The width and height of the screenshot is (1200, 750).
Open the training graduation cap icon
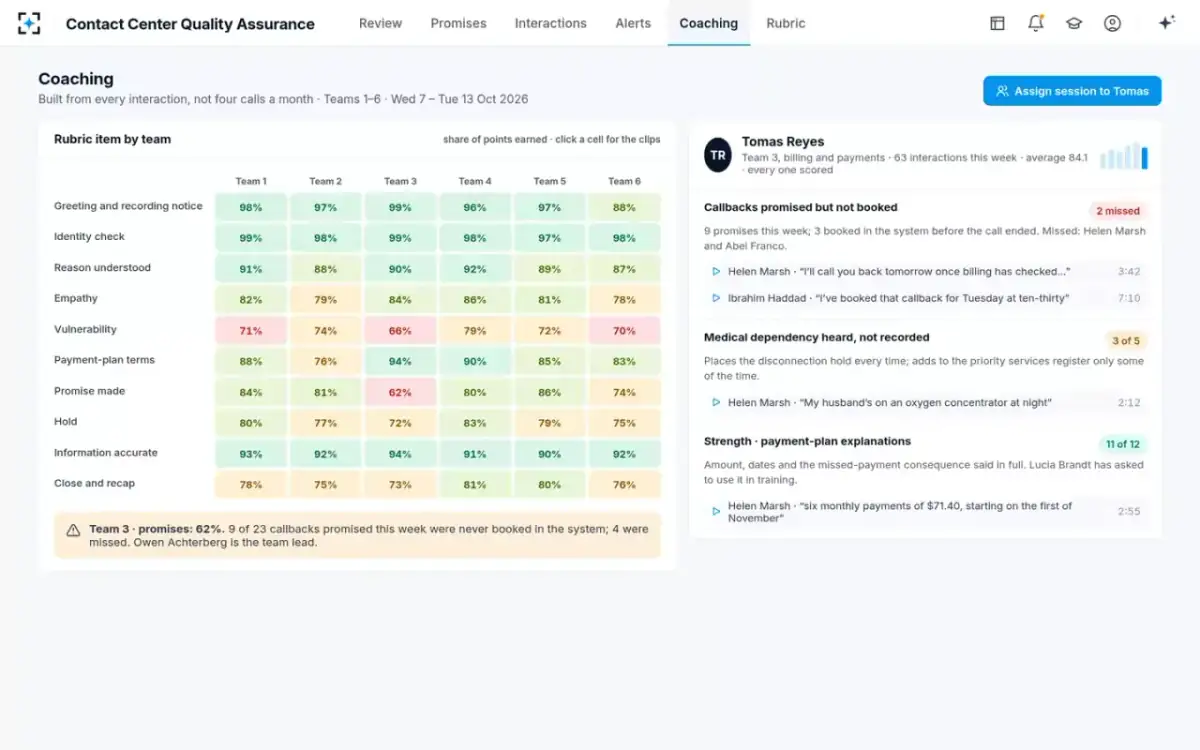pyautogui.click(x=1074, y=23)
